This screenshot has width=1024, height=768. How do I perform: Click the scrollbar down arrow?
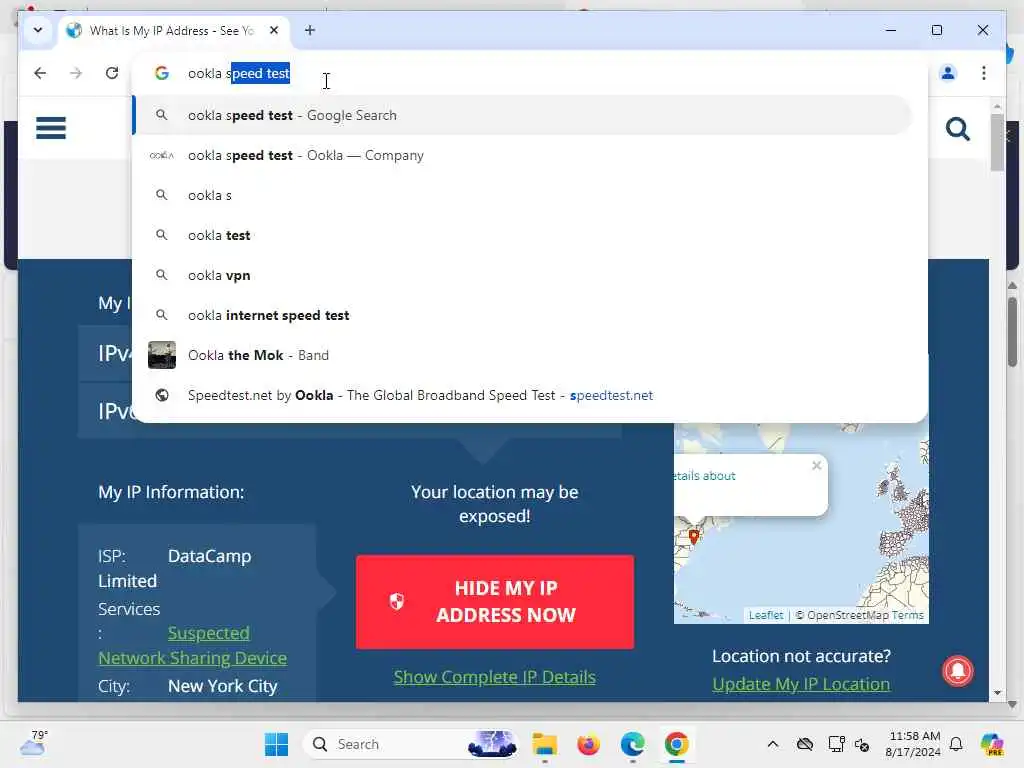point(997,693)
